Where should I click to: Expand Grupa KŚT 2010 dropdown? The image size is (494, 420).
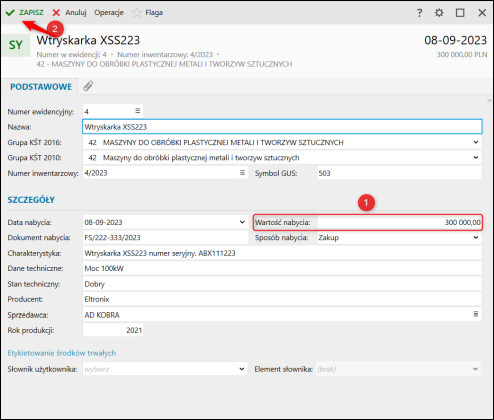(475, 158)
